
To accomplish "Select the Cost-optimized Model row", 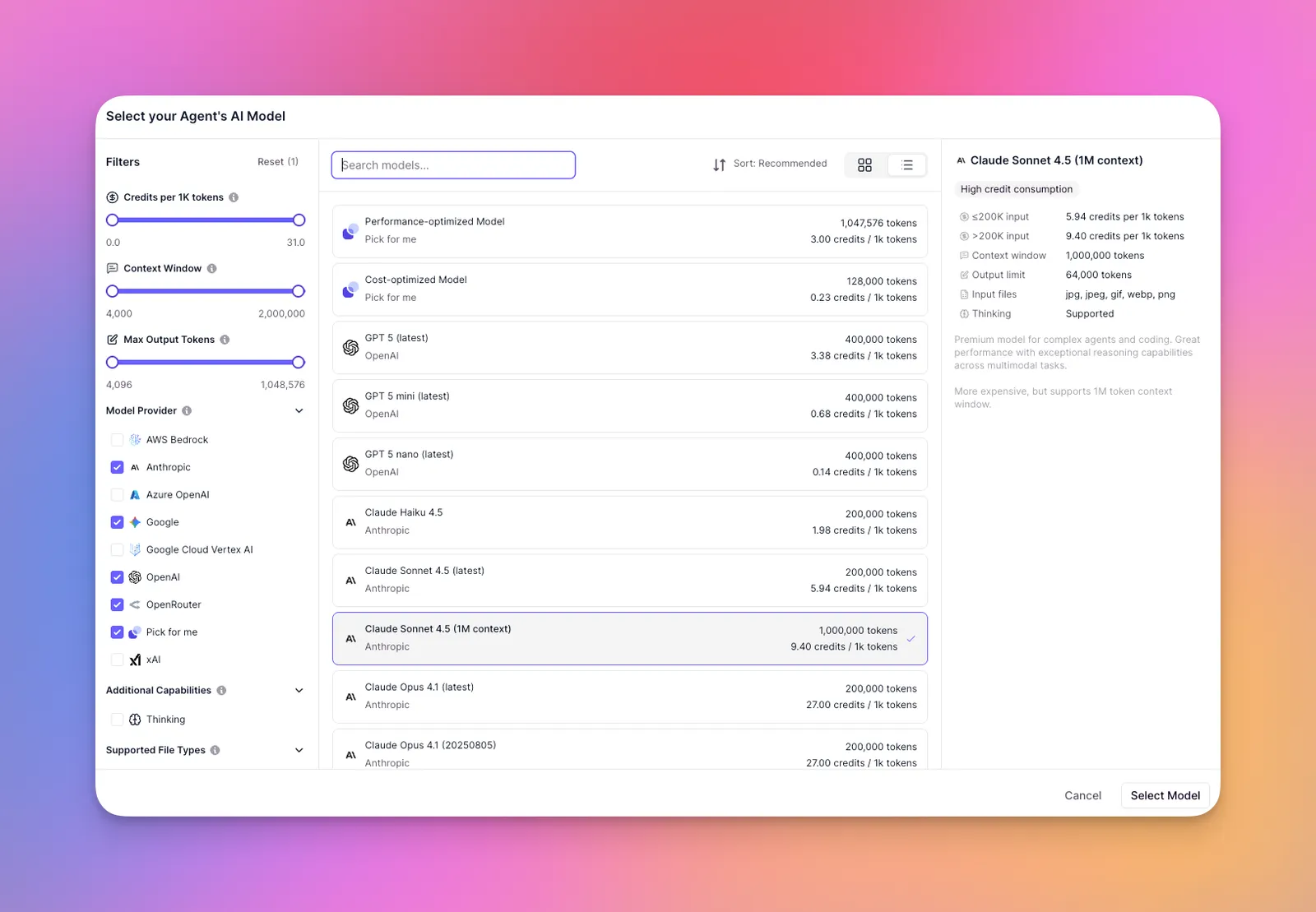I will pyautogui.click(x=630, y=289).
